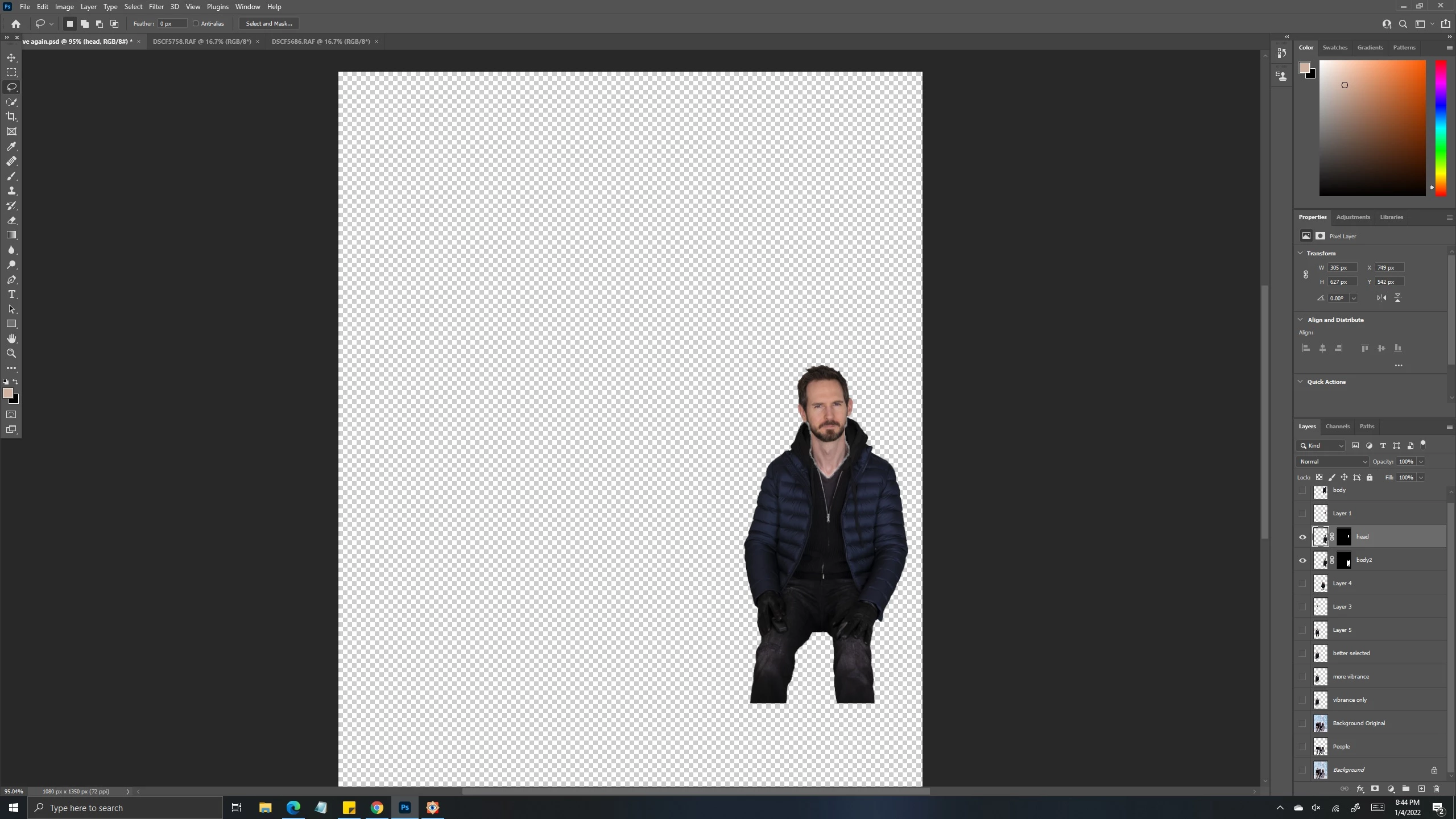Screen dimensions: 1456x819
Task: Open the Filter menu
Action: click(x=156, y=7)
